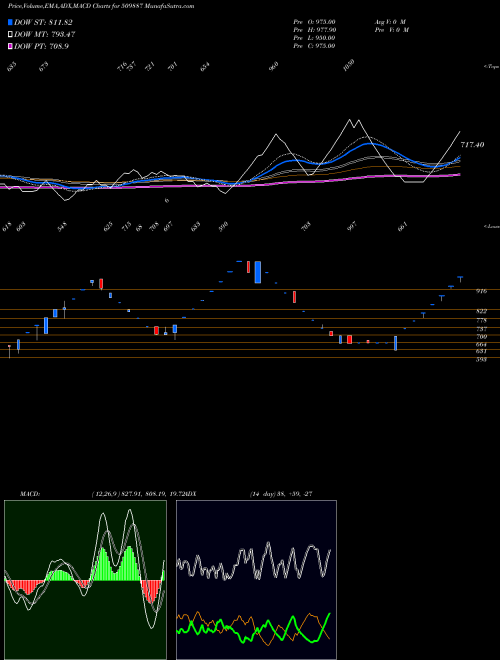Screen dimensions: 500x660
Task: Click the 1050 top value label
Action: pos(349,65)
